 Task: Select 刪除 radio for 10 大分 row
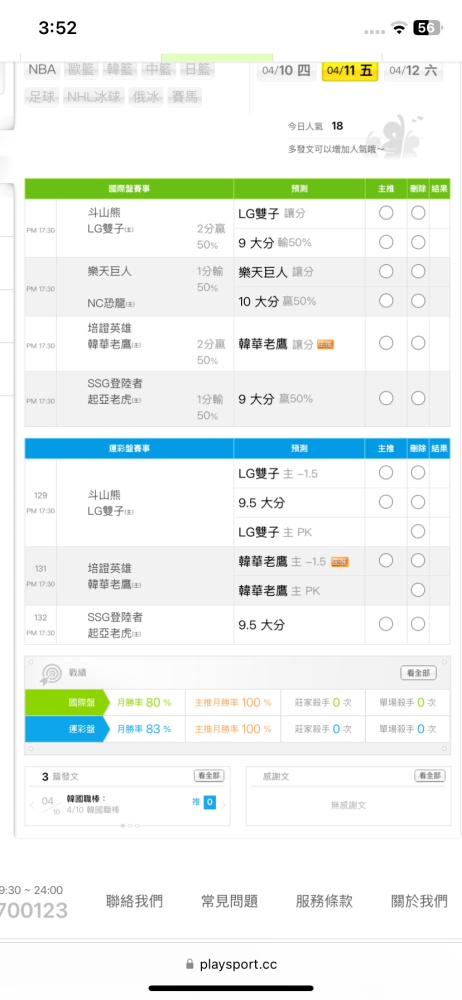point(418,301)
